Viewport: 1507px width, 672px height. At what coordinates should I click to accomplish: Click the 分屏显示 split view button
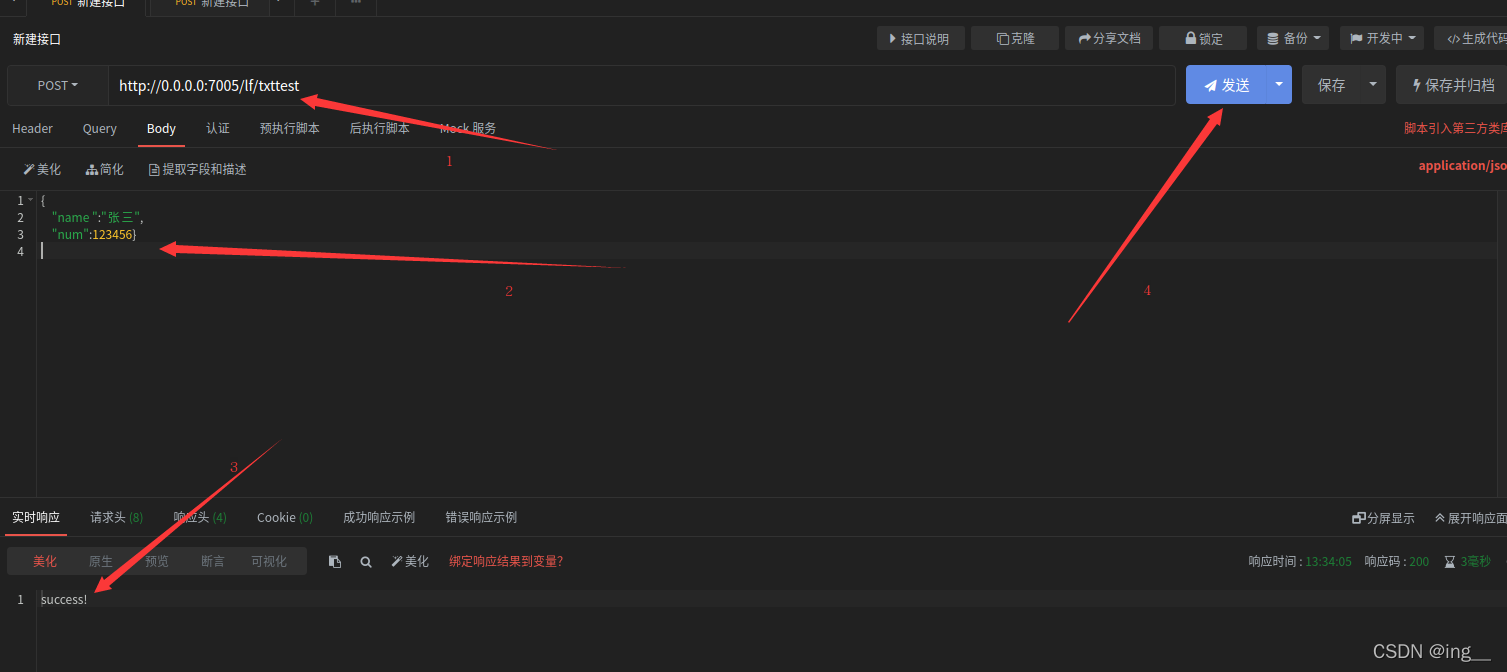pos(1383,518)
